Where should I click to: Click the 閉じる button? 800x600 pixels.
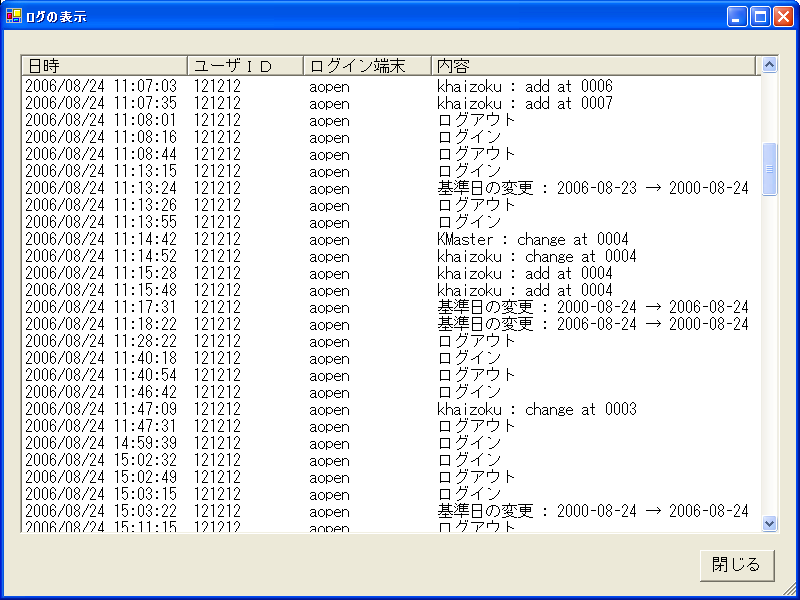pyautogui.click(x=737, y=564)
